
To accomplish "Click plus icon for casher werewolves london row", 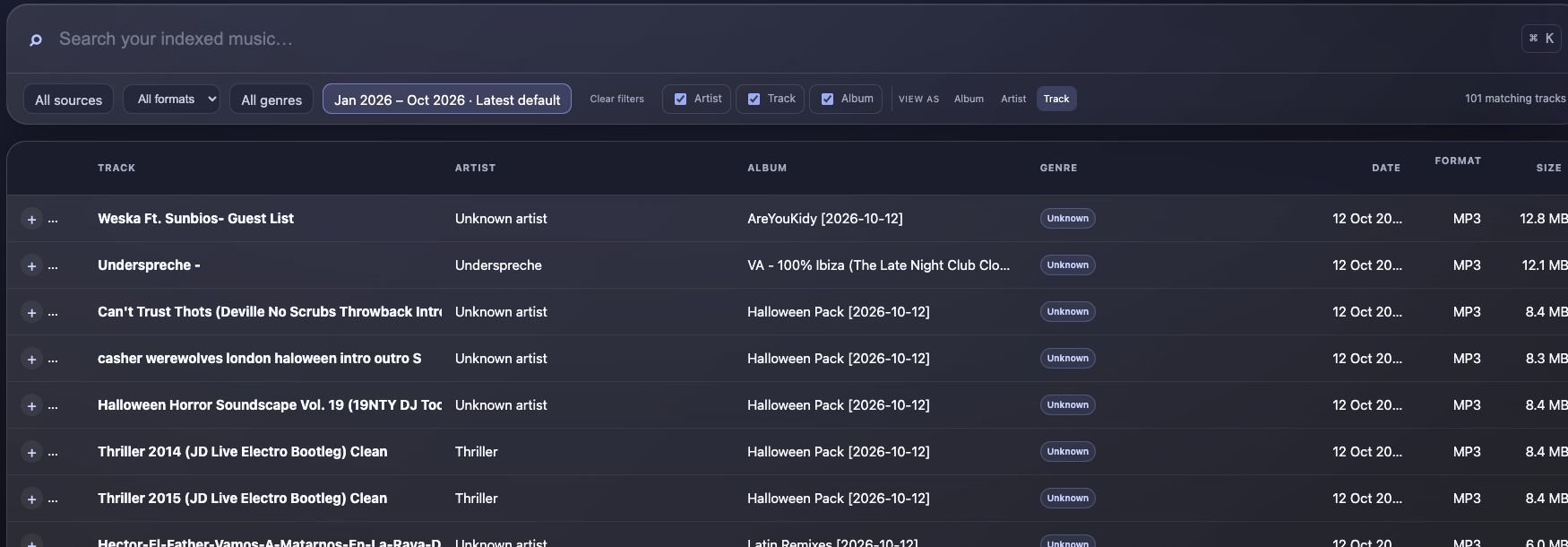I will tap(31, 359).
